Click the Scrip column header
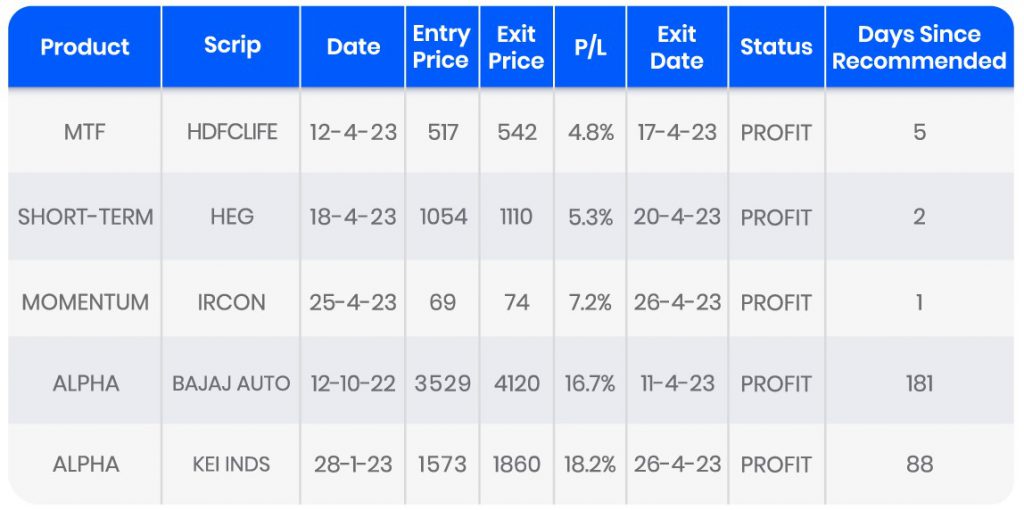Image resolution: width=1024 pixels, height=510 pixels. point(231,47)
